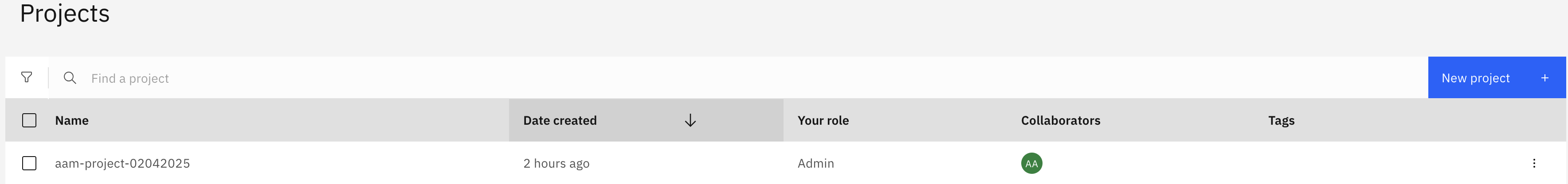Toggle the select-all checkbox in header
The image size is (1568, 184).
point(29,120)
